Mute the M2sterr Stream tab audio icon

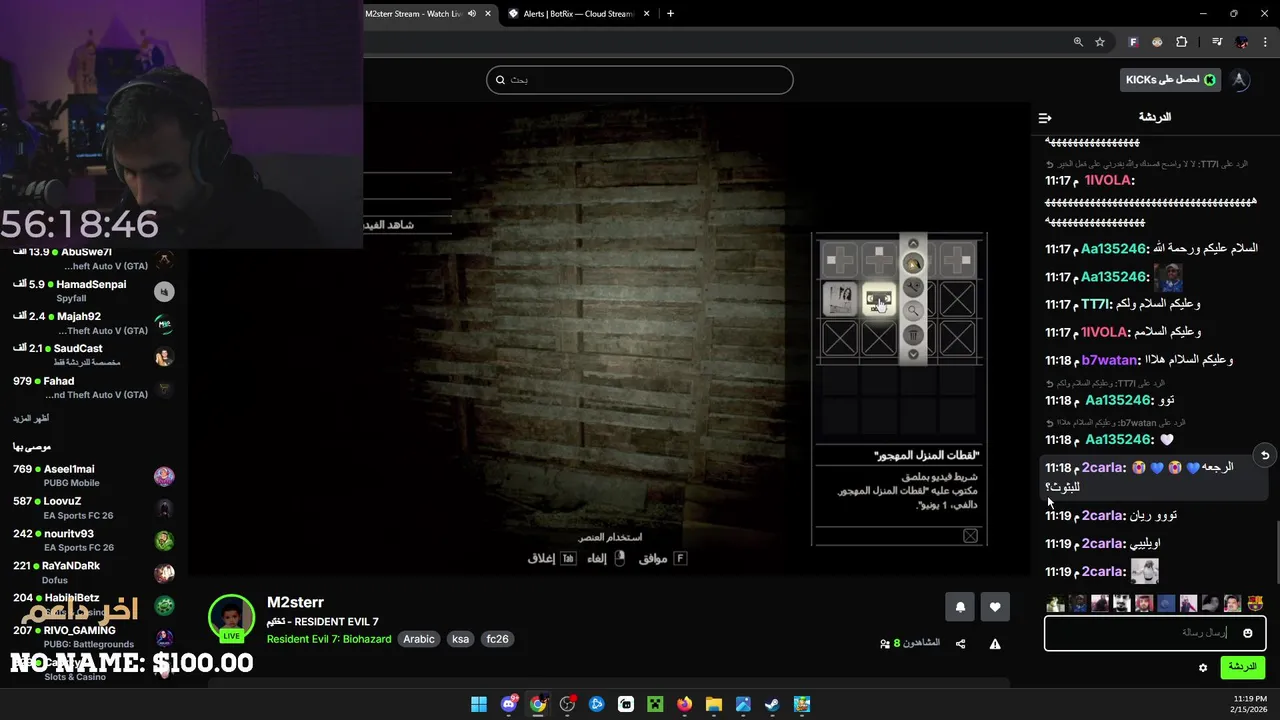pos(472,14)
